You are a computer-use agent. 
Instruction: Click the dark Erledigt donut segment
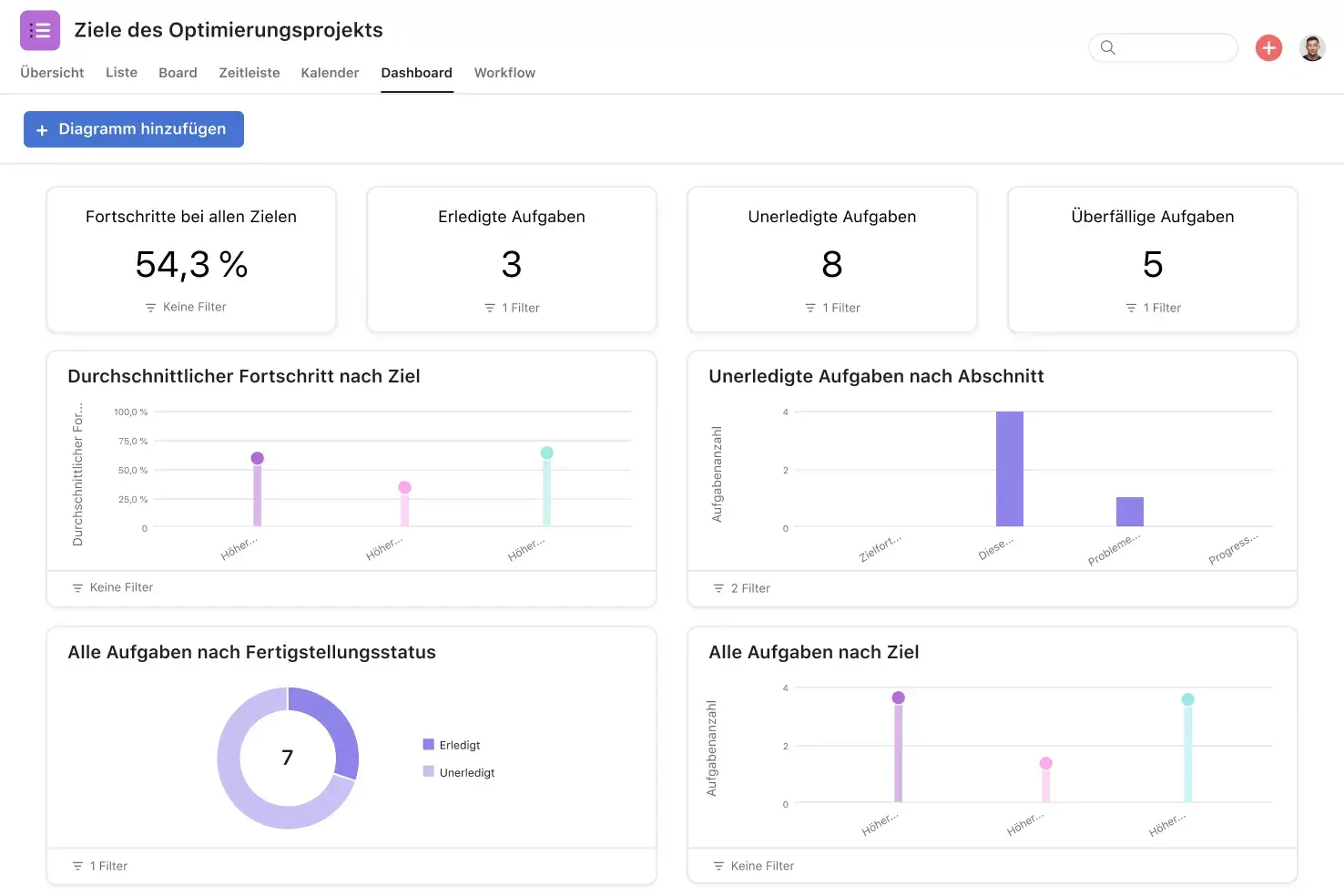(336, 727)
